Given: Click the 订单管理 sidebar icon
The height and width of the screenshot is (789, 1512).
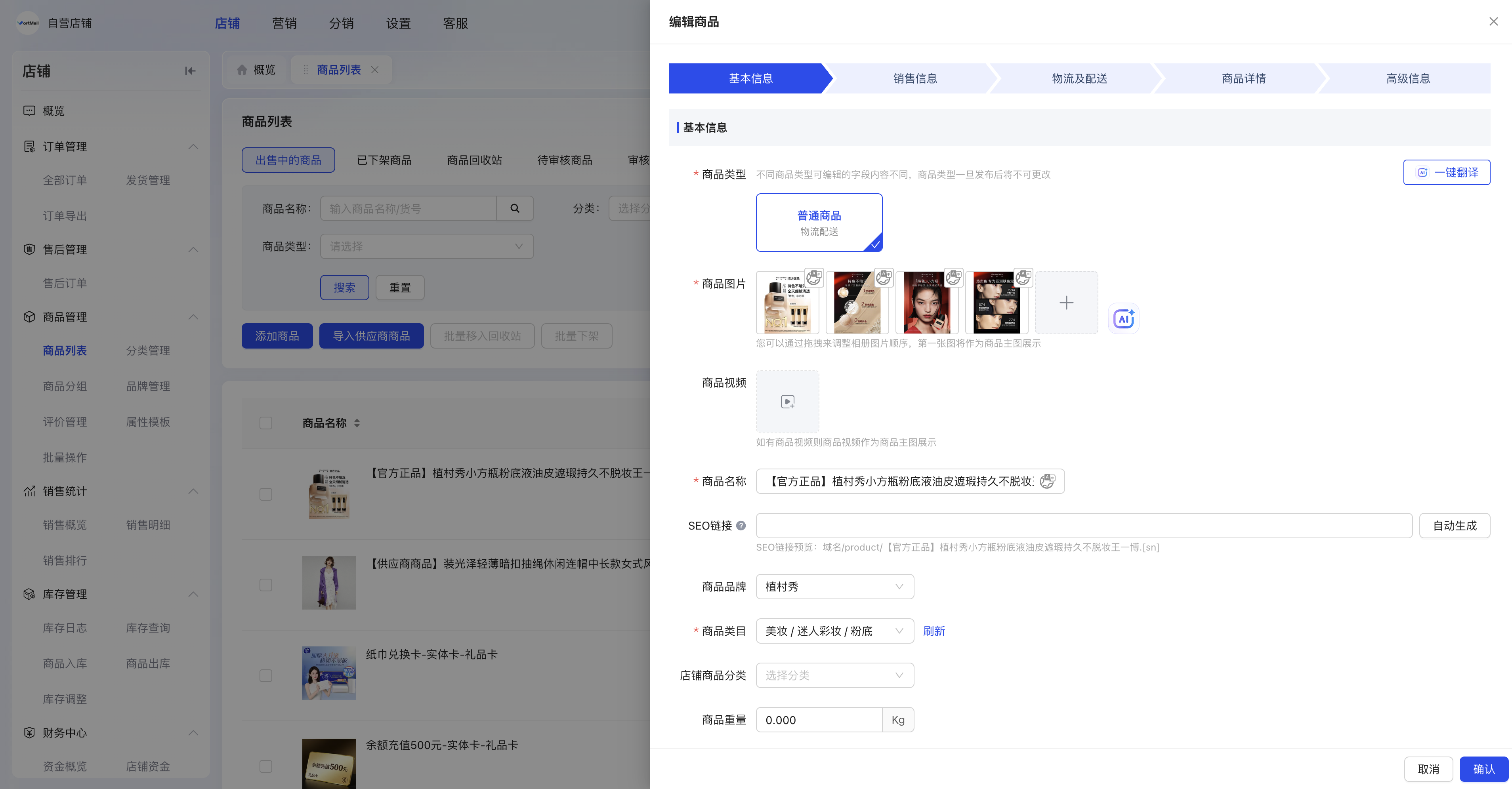Looking at the screenshot, I should click(29, 147).
